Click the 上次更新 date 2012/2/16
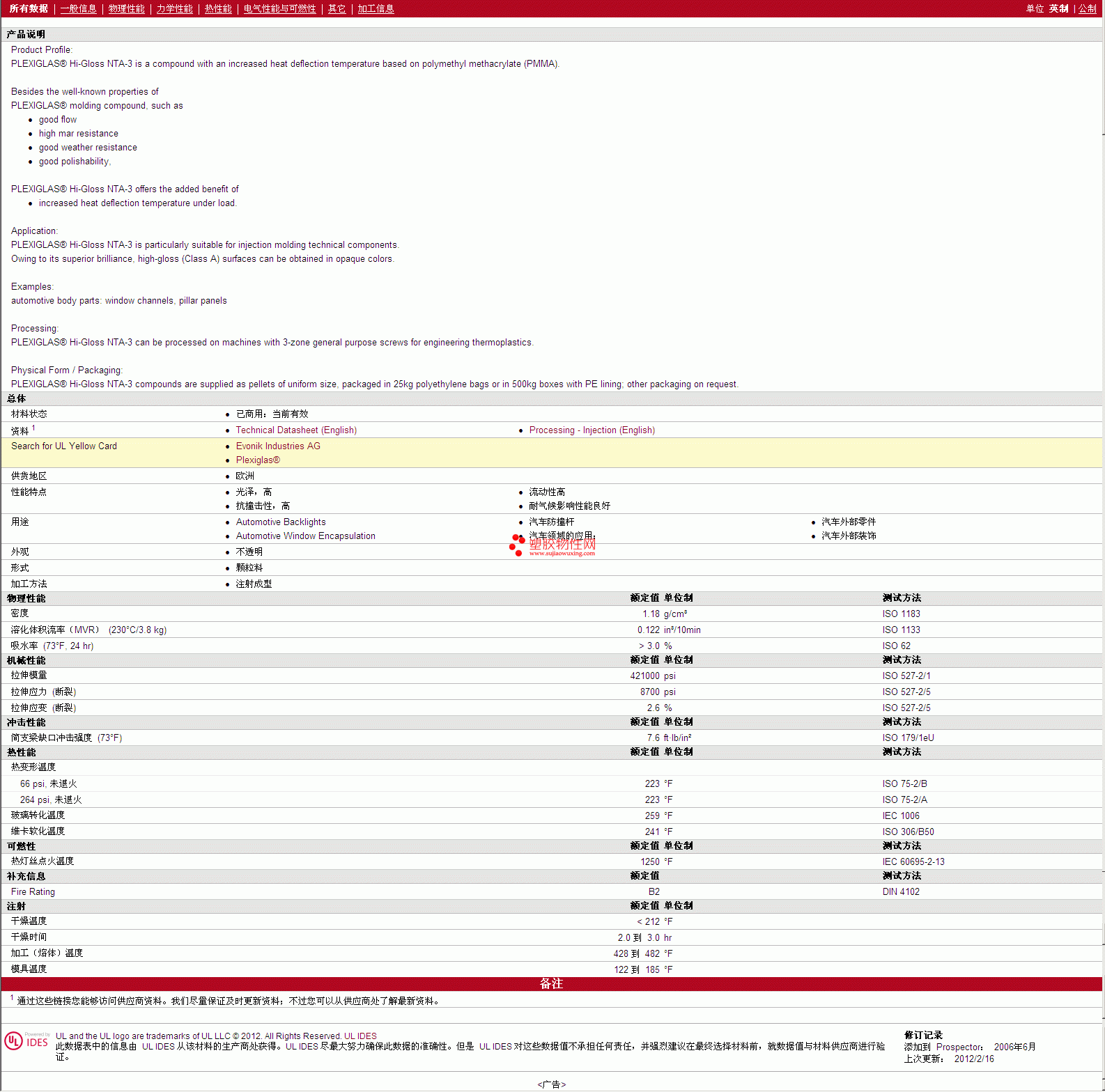1105x1092 pixels. [x=974, y=1059]
